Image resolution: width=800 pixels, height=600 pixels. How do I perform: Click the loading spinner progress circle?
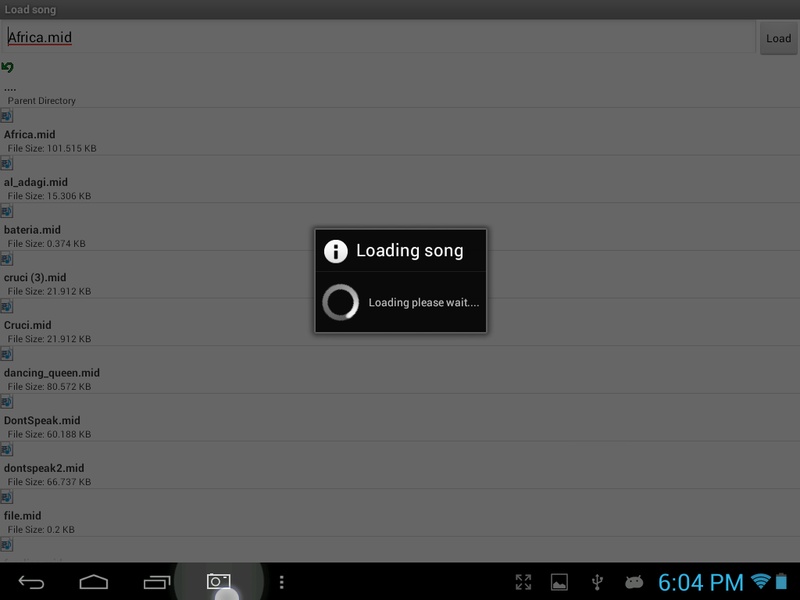tap(340, 302)
